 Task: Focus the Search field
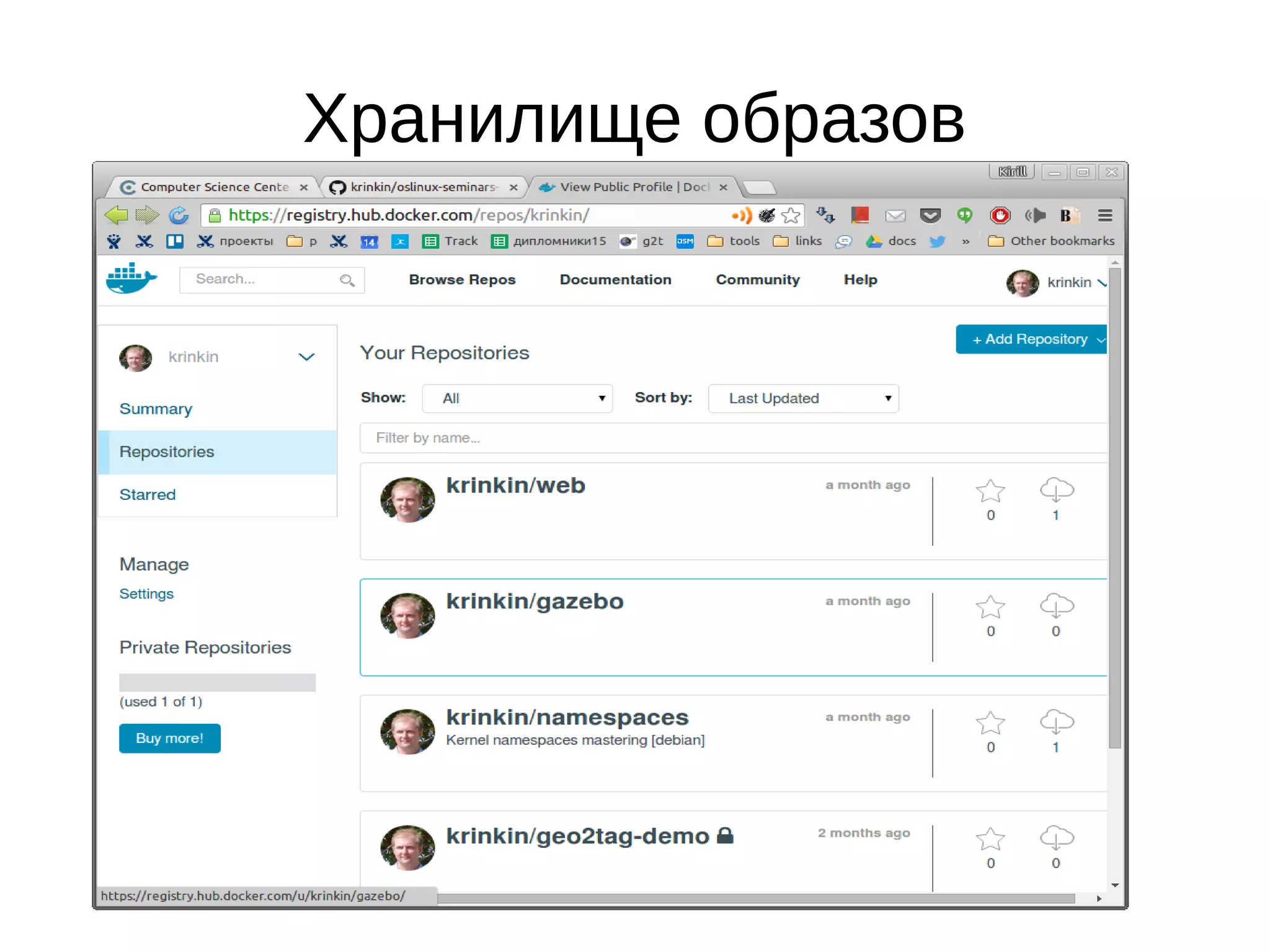tap(272, 280)
